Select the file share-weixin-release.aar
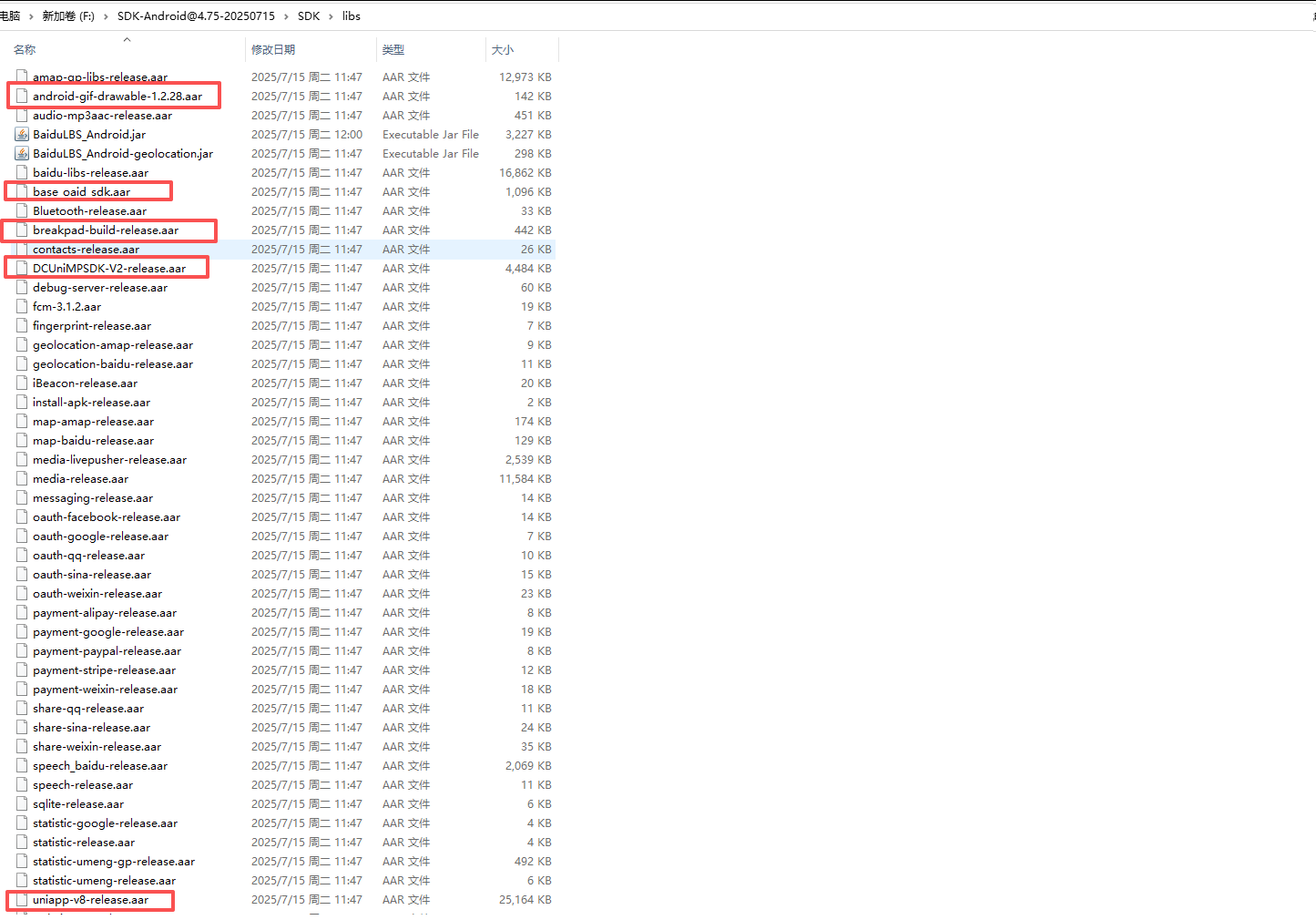The height and width of the screenshot is (920, 1316). (x=97, y=747)
